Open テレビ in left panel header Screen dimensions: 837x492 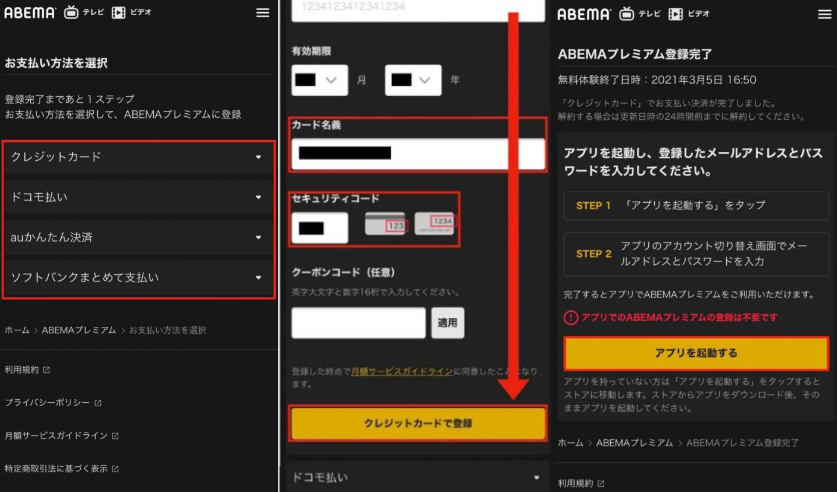coord(84,12)
